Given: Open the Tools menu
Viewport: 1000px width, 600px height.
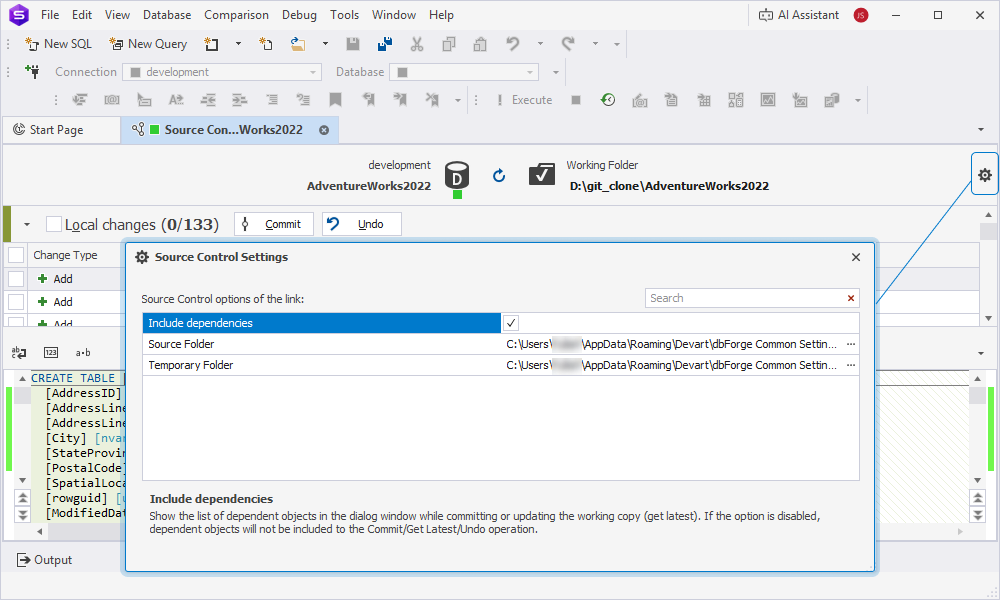Looking at the screenshot, I should tap(344, 15).
